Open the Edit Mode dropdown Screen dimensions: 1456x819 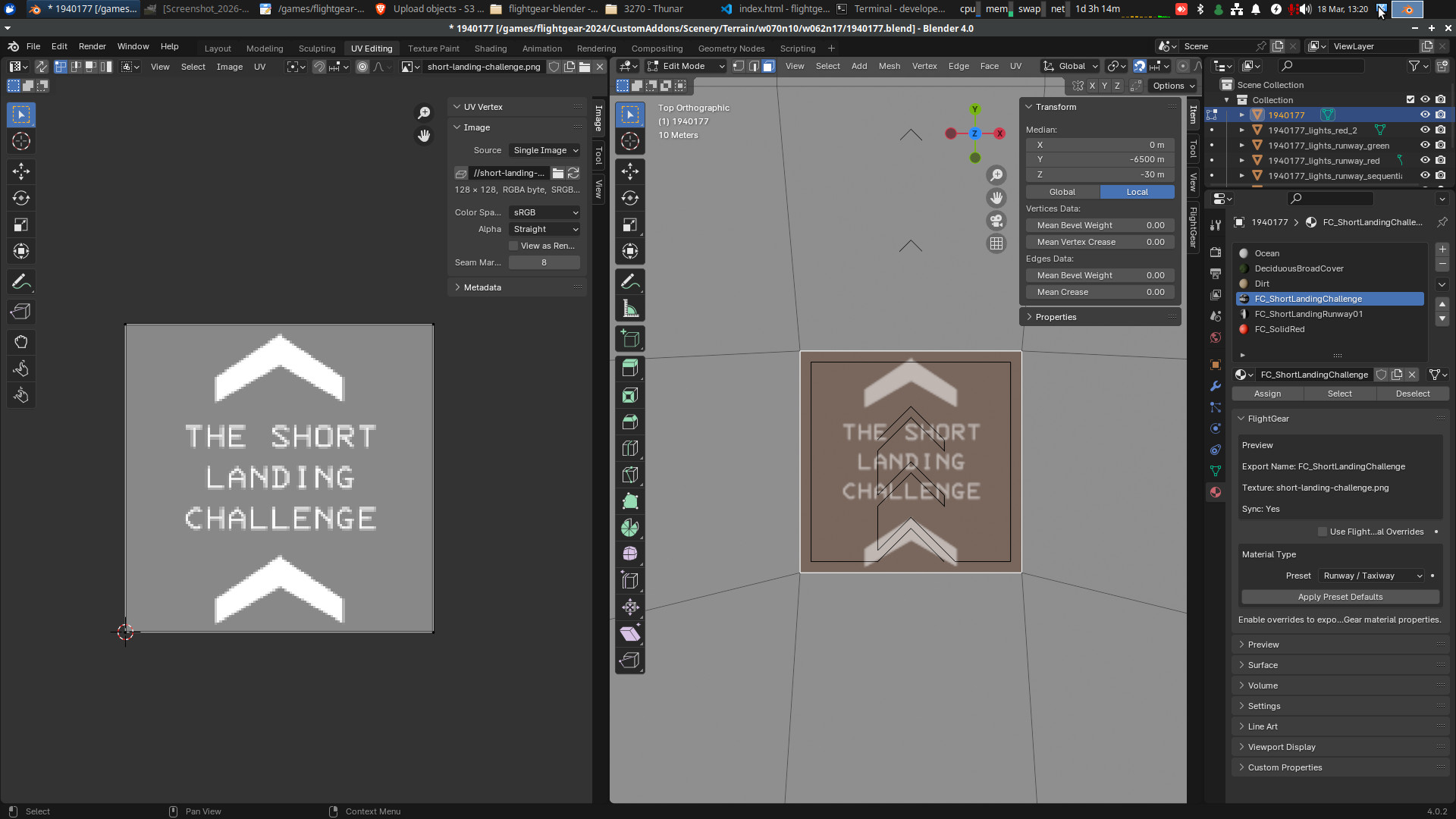685,66
